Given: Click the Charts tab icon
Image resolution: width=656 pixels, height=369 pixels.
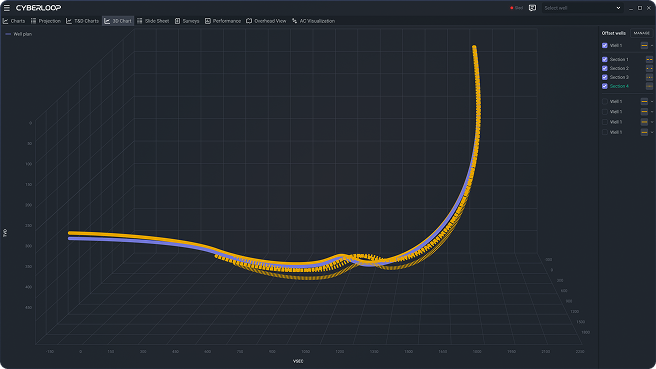Looking at the screenshot, I should coord(5,21).
